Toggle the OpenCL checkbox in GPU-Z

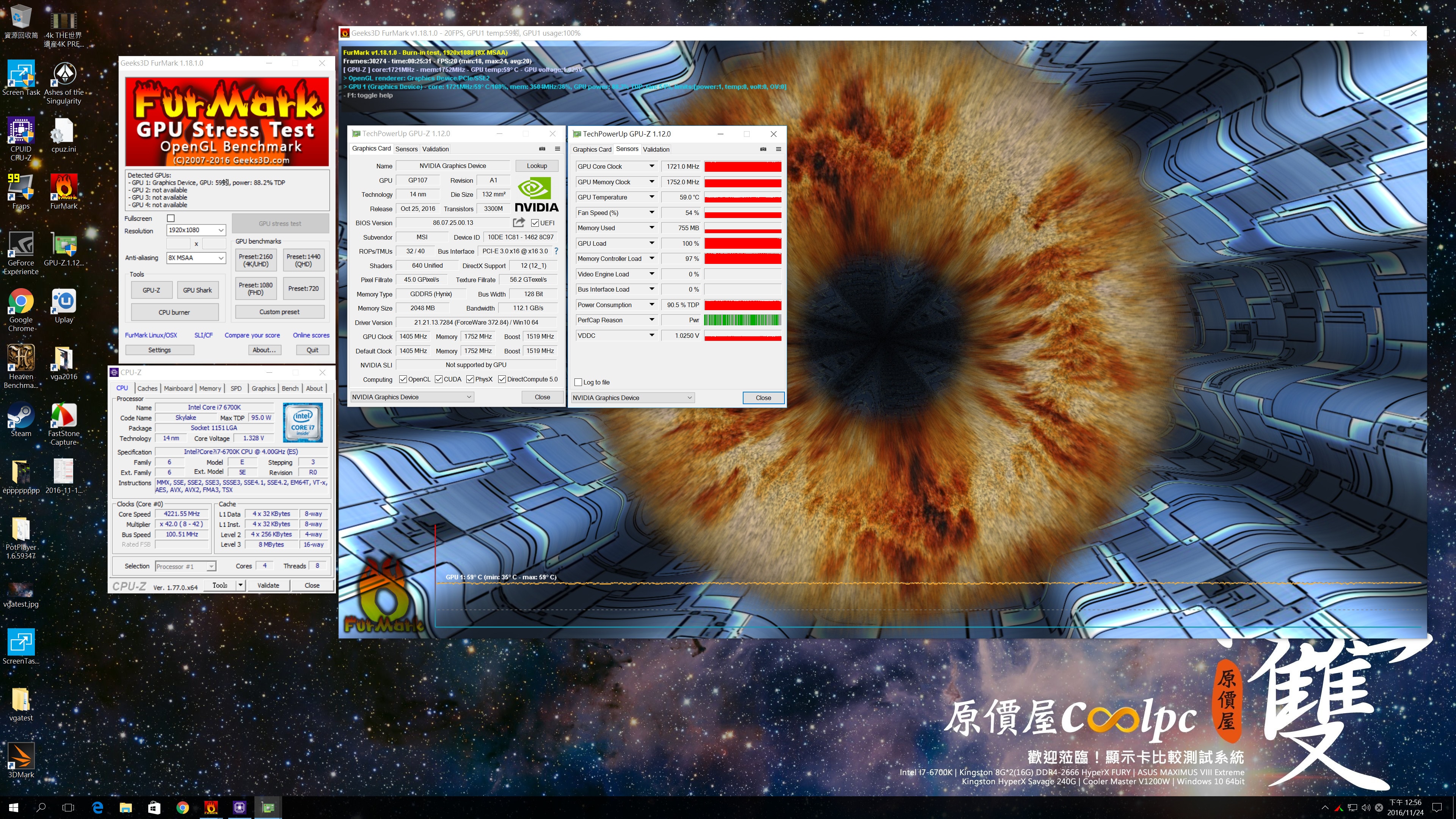403,379
